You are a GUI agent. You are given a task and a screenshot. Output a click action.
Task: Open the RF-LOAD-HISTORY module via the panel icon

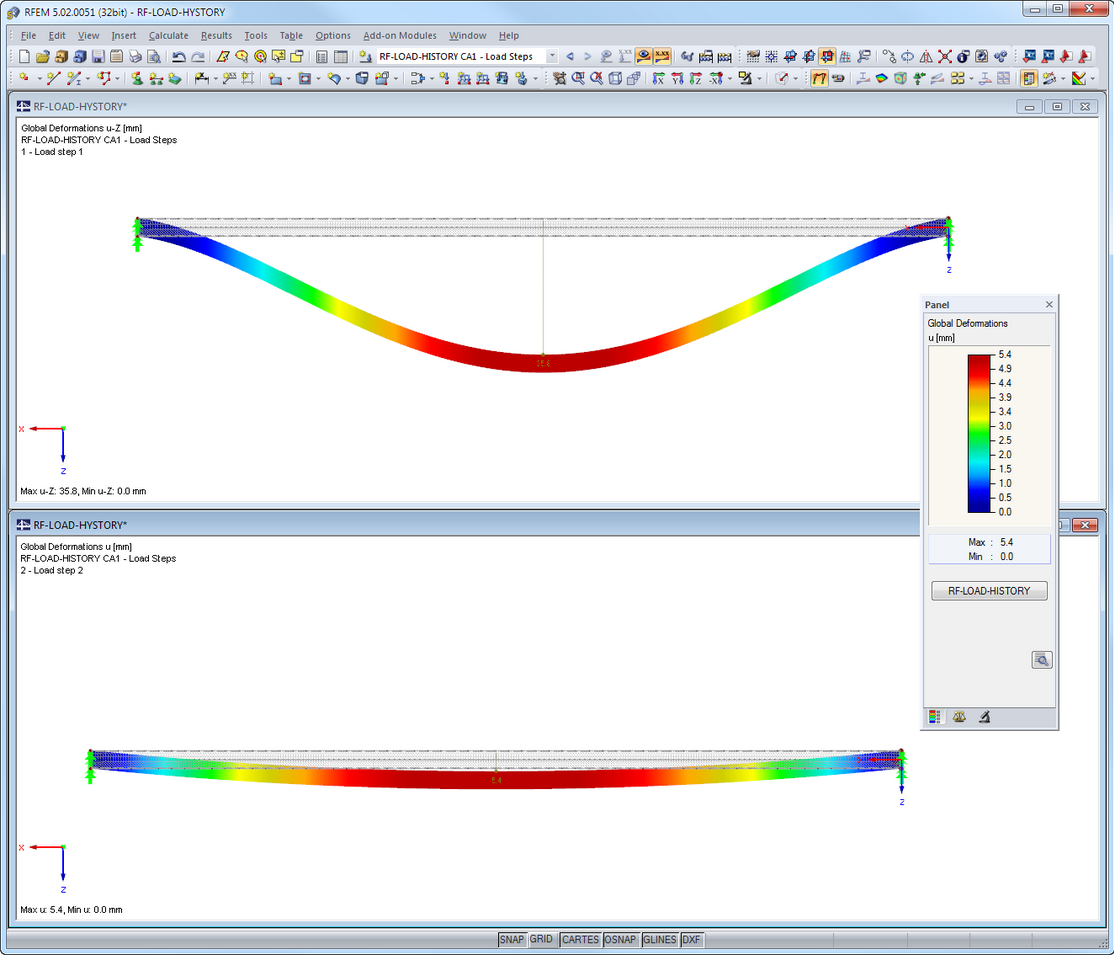tap(988, 590)
